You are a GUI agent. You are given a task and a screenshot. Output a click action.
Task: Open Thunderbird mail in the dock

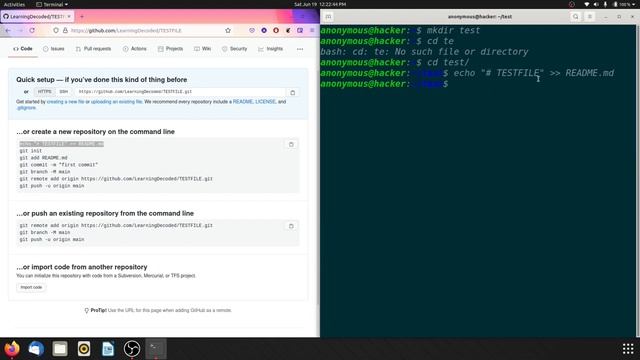pos(36,349)
